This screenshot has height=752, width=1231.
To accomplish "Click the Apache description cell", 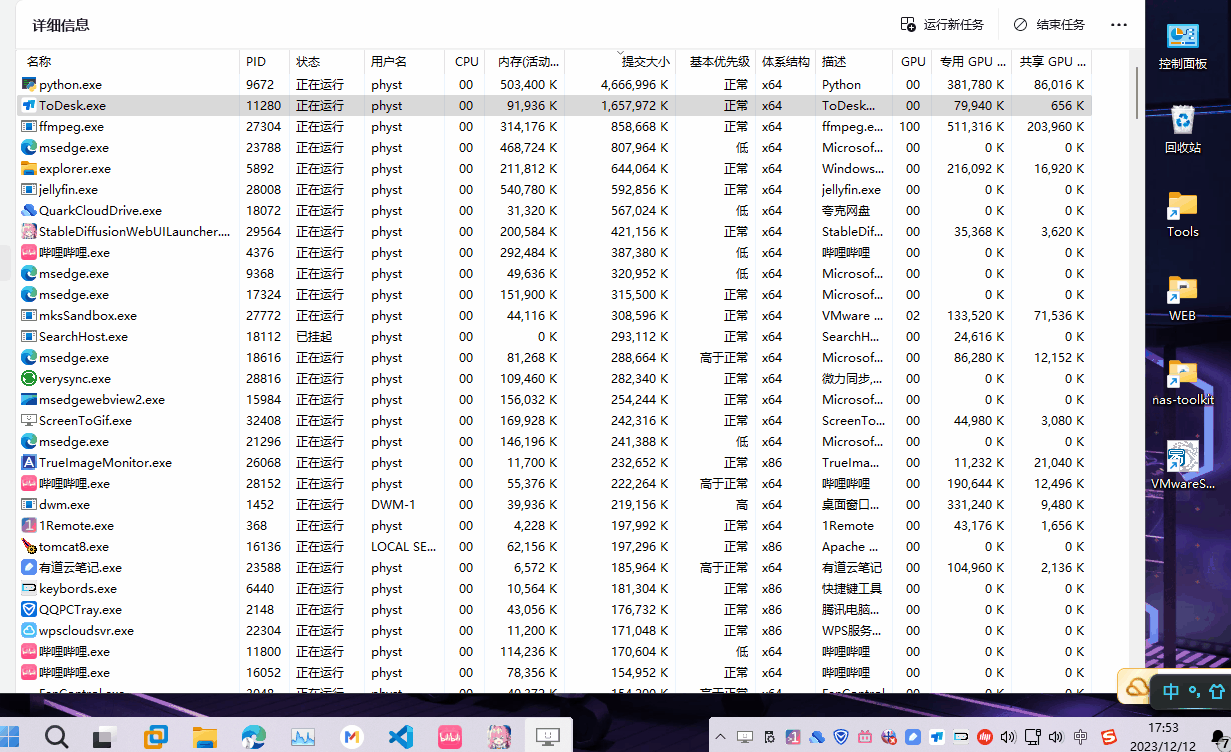I will (x=852, y=547).
